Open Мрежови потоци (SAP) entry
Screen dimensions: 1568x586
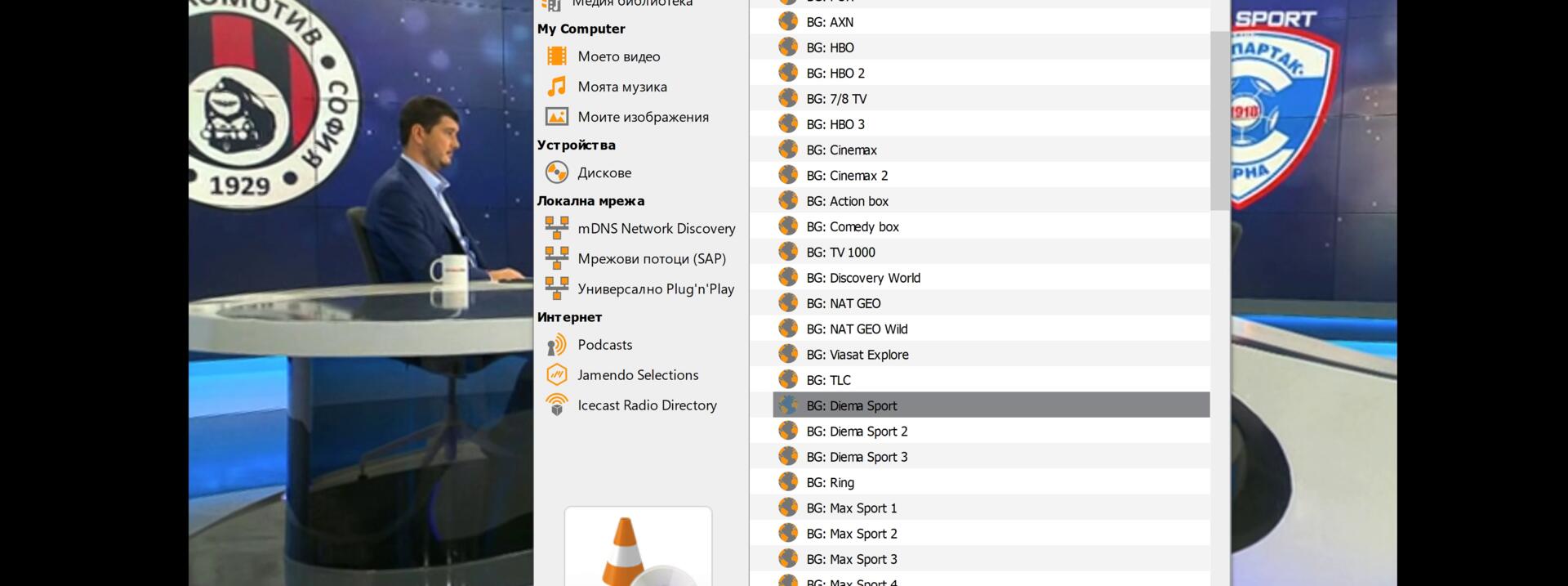pos(651,259)
